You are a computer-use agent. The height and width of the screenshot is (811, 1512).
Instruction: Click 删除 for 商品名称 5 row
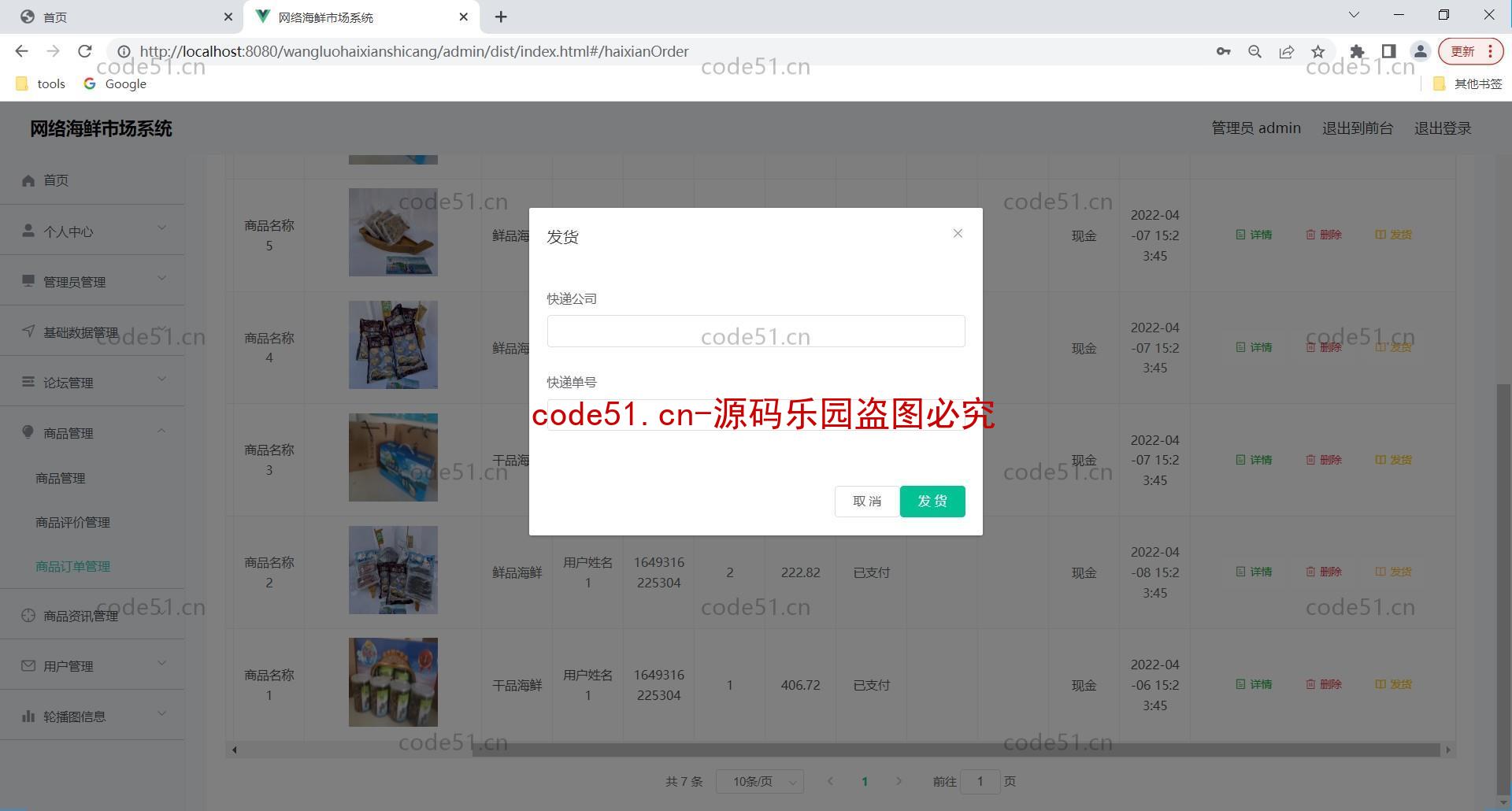1324,235
